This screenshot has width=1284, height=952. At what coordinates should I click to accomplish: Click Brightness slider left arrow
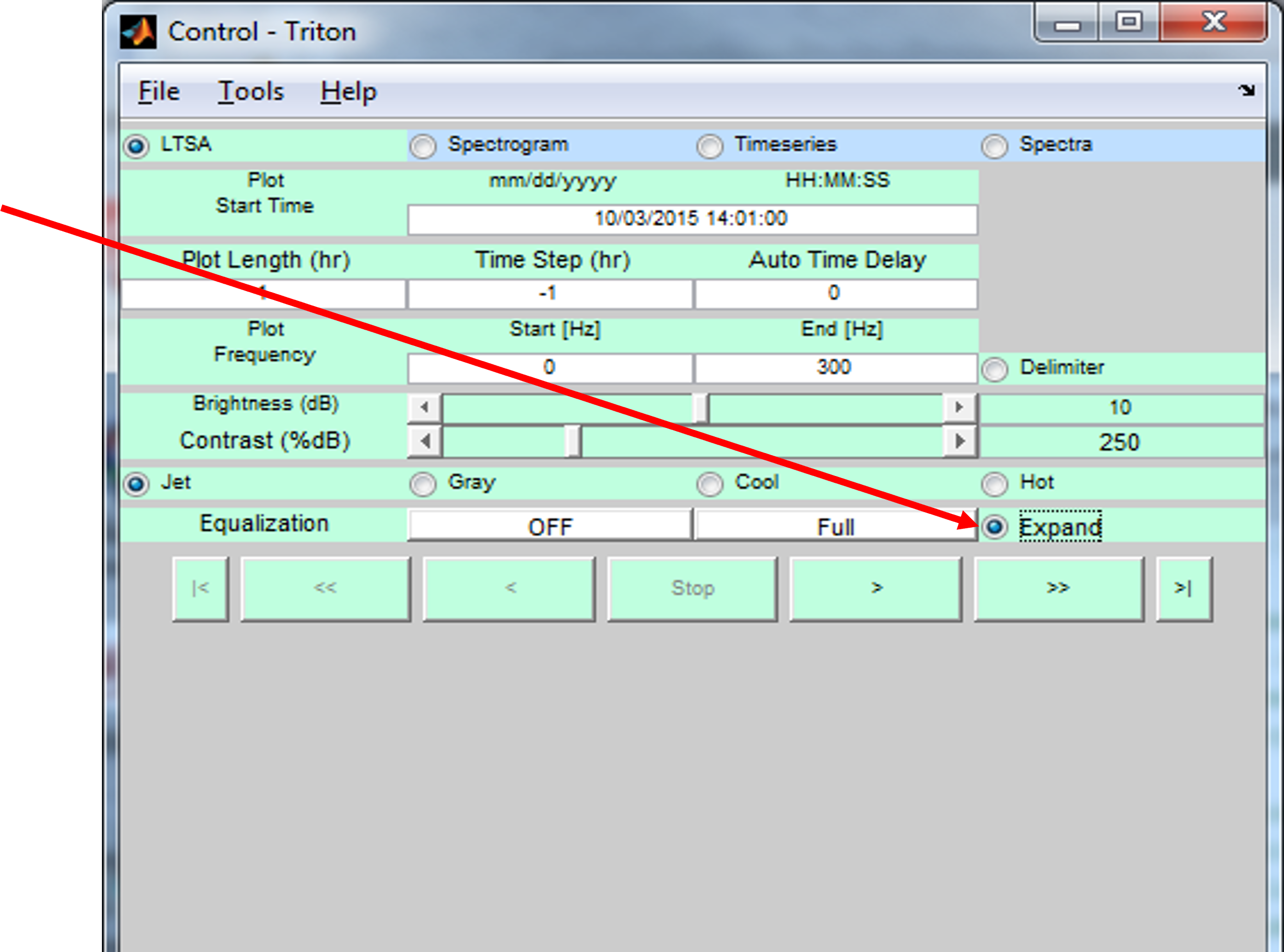[425, 408]
